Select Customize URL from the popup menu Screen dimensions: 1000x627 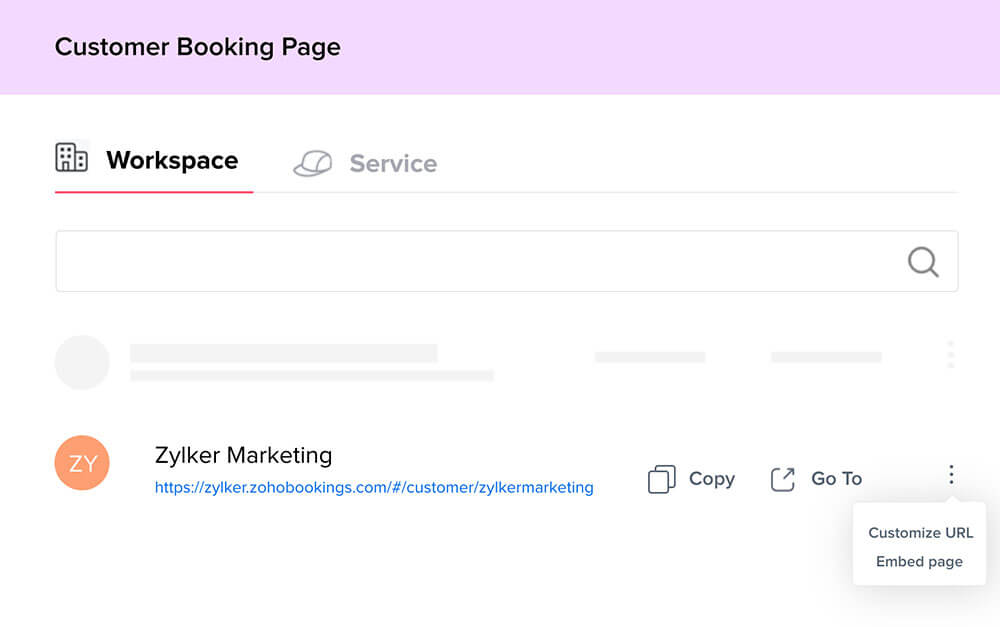pos(920,533)
